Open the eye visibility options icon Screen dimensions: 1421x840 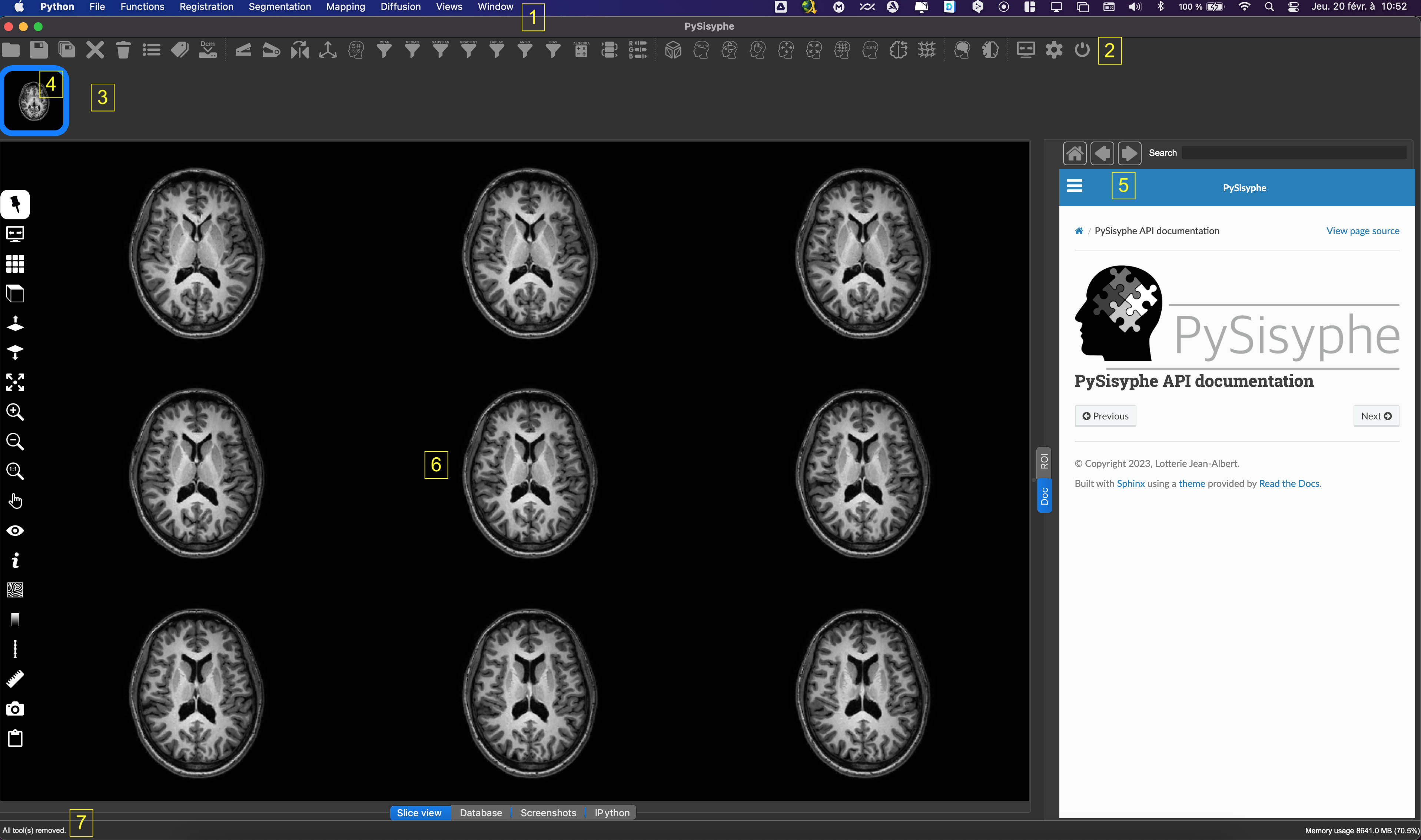15,530
